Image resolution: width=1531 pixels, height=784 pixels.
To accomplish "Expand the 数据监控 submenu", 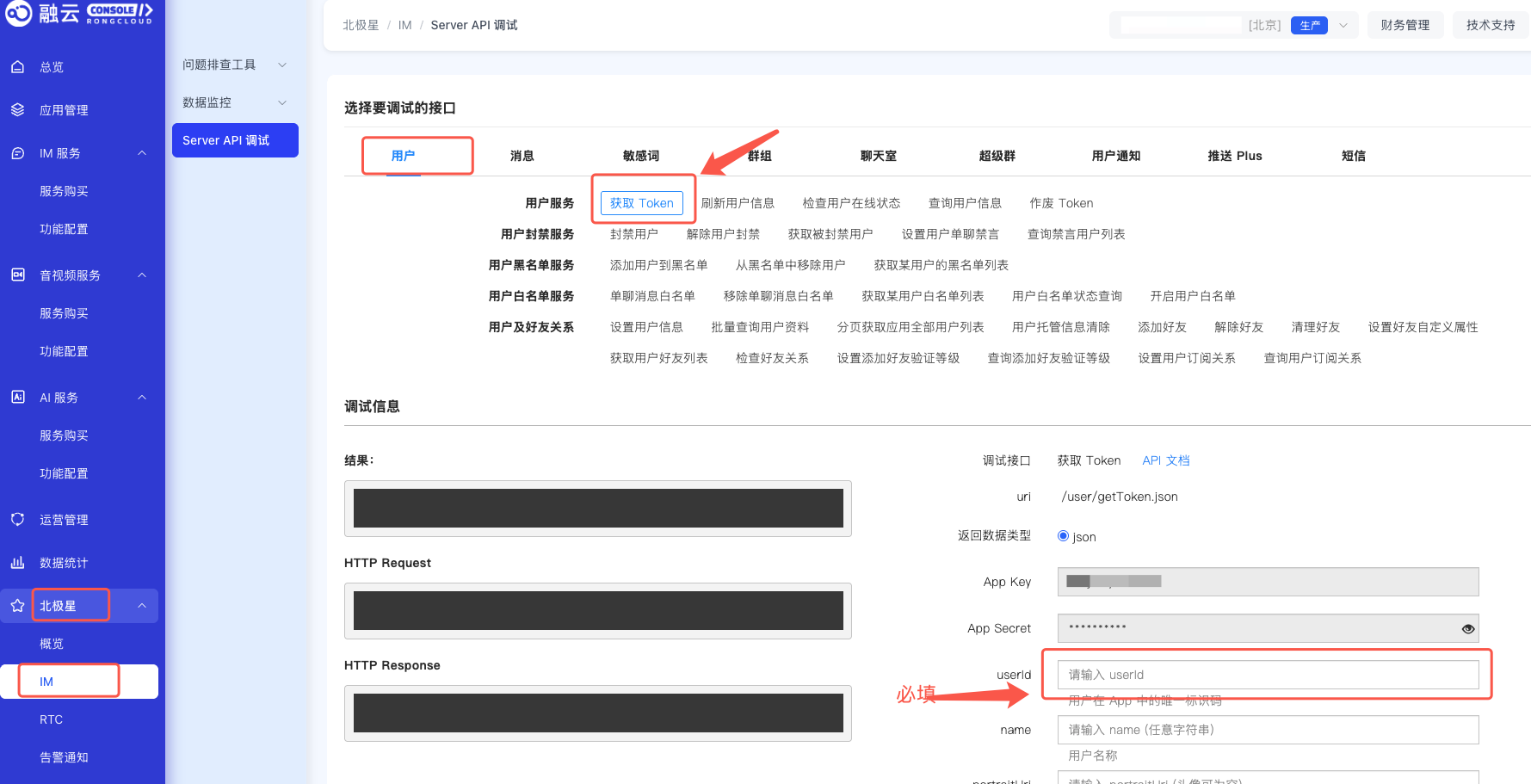I will pos(282,103).
